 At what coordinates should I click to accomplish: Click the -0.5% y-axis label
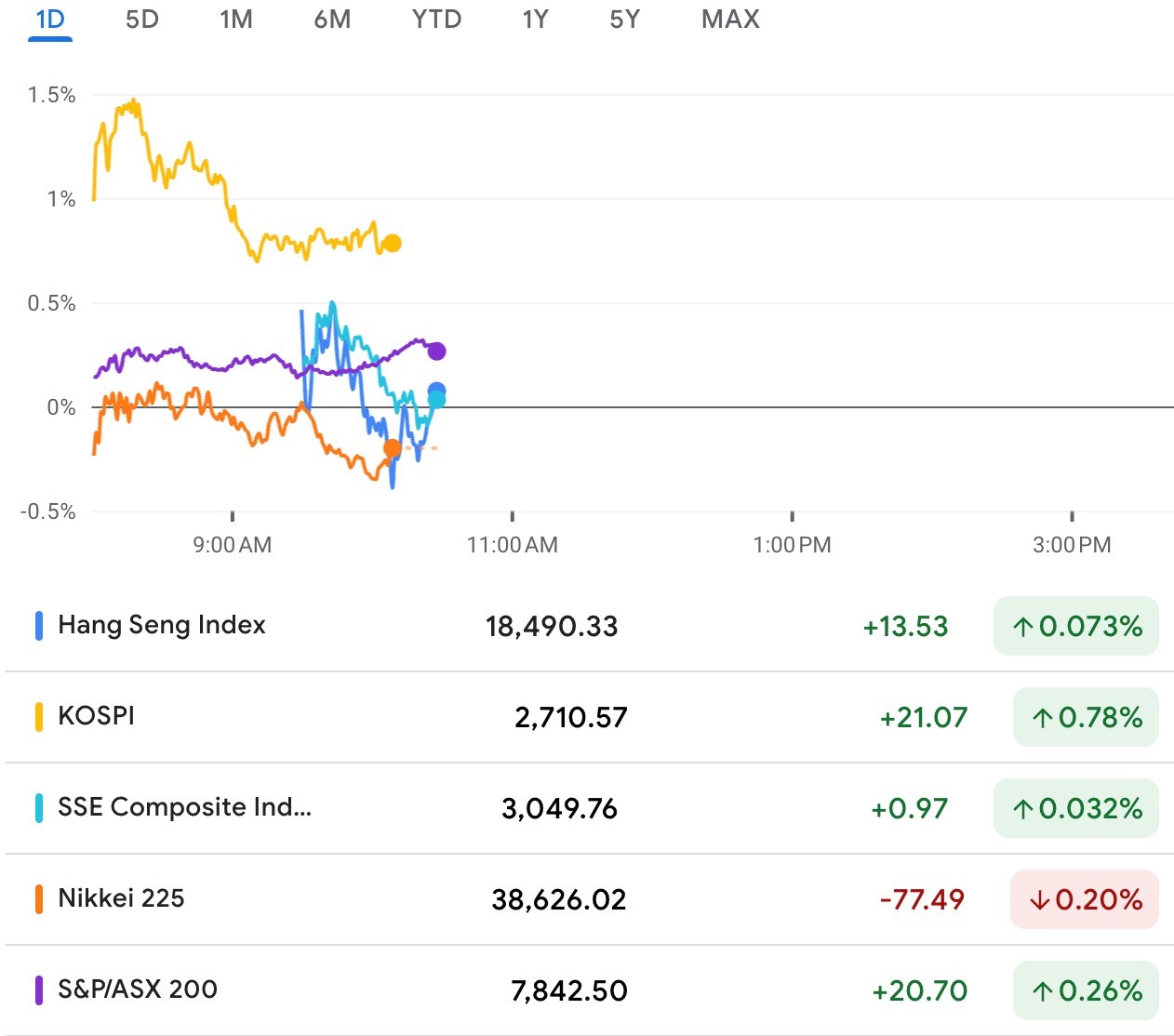coord(48,511)
